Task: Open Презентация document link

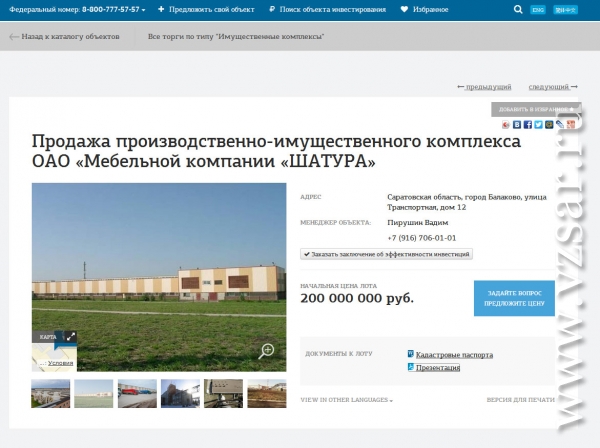Action: (438, 368)
